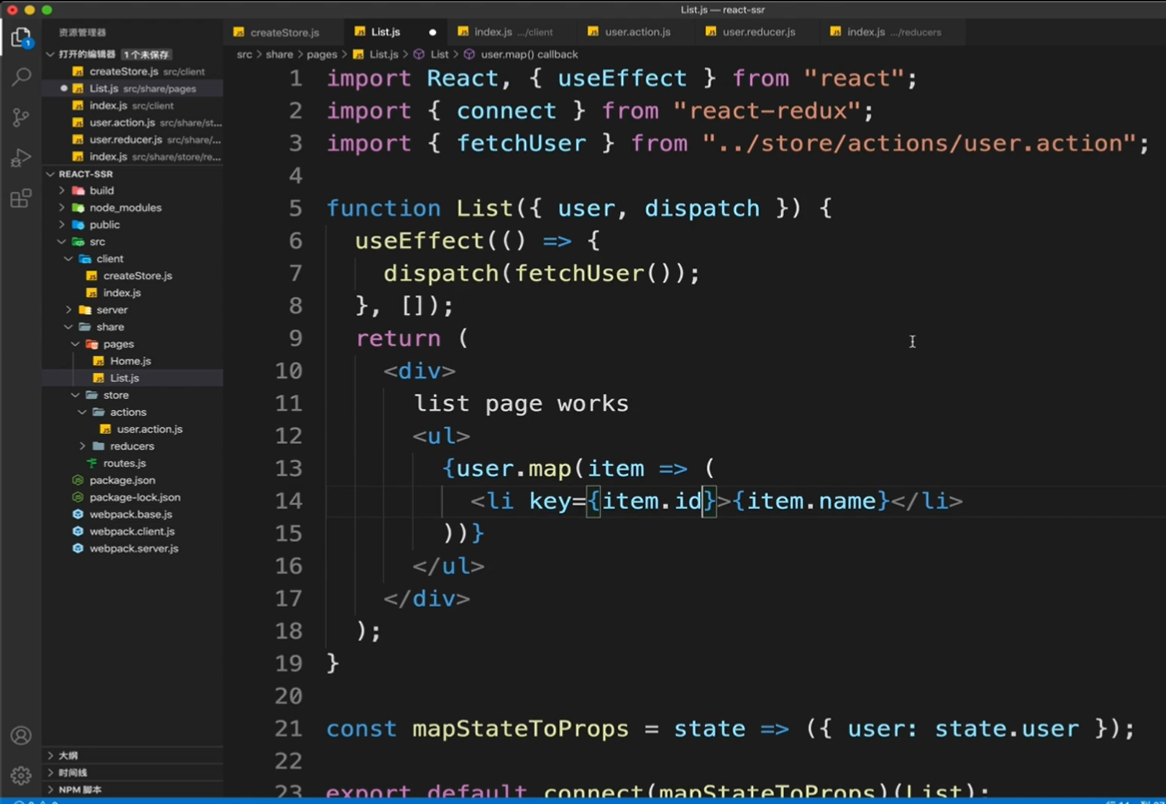Screen dimensions: 1166x804
Task: Click the share breadcrumb segment
Action: point(279,54)
